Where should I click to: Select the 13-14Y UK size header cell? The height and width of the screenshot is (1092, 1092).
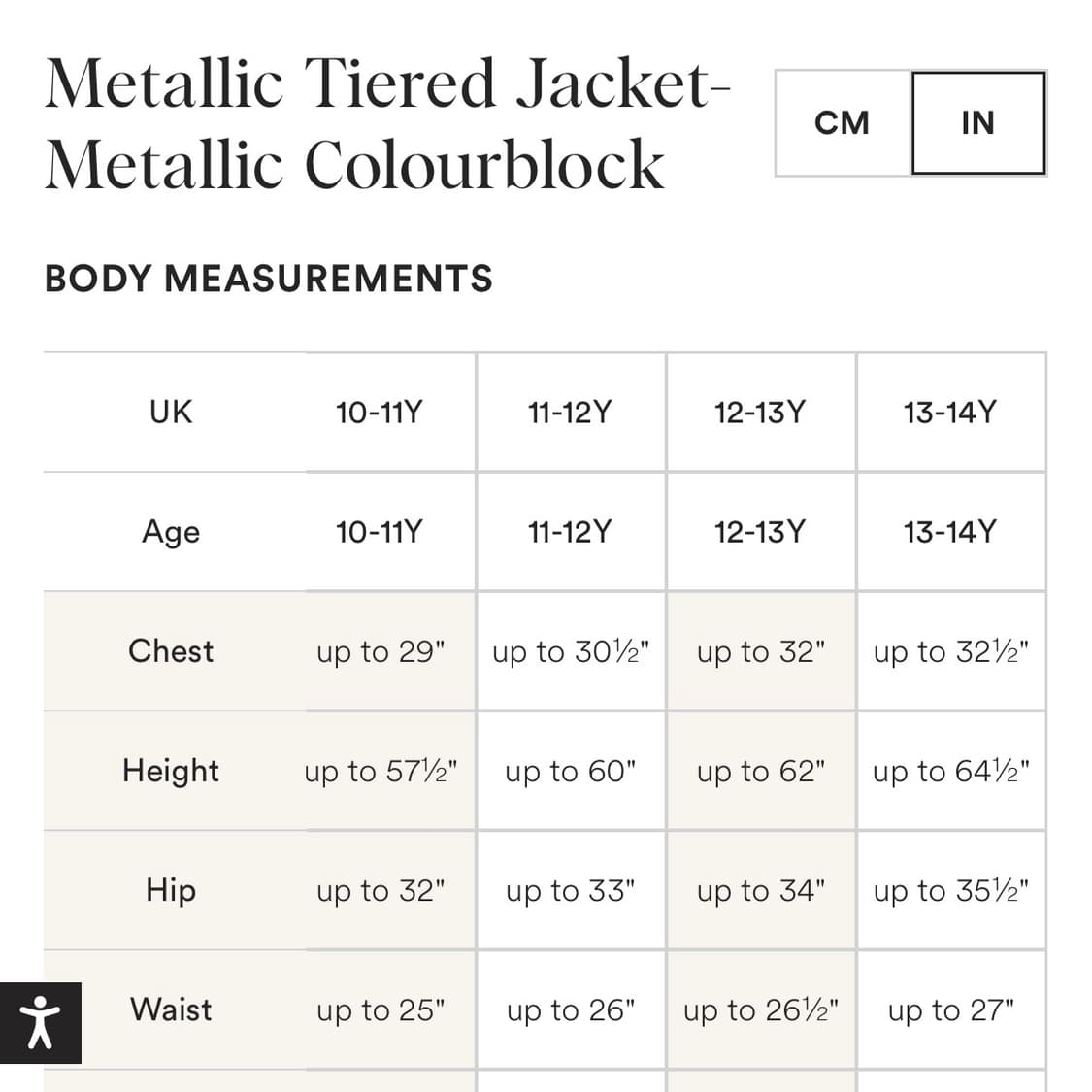(950, 413)
